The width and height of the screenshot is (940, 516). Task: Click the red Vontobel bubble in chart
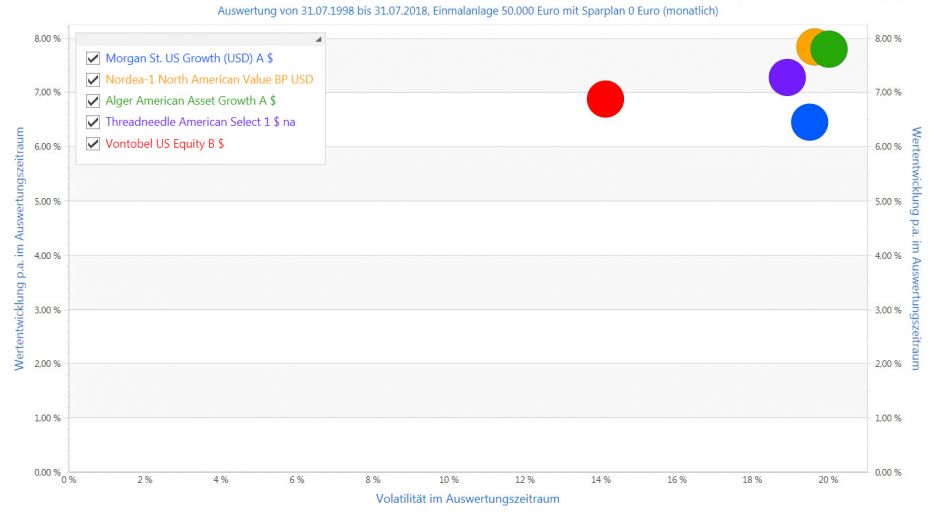[605, 98]
